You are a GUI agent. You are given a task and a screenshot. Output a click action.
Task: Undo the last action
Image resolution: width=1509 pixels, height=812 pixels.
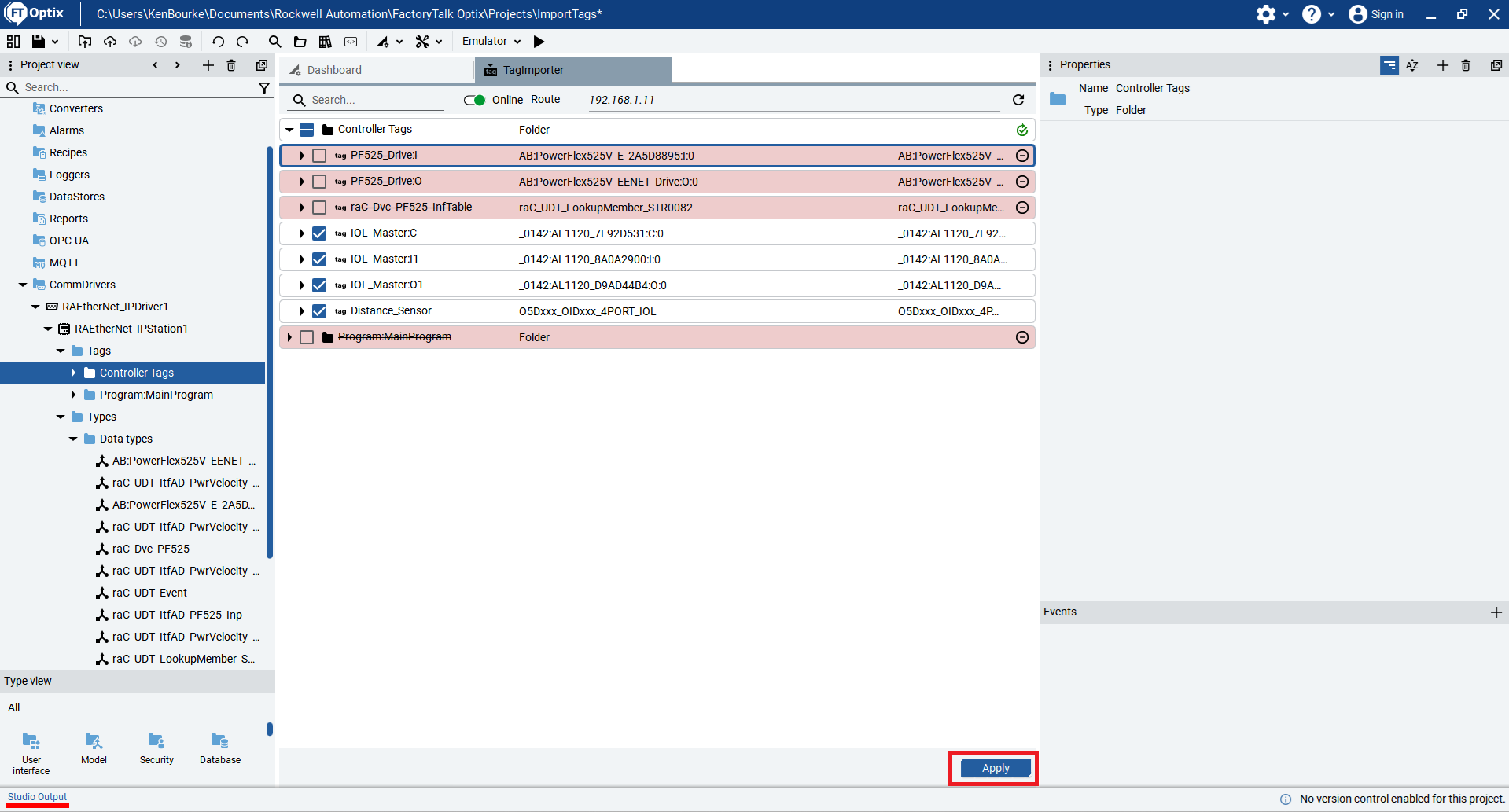(x=218, y=42)
